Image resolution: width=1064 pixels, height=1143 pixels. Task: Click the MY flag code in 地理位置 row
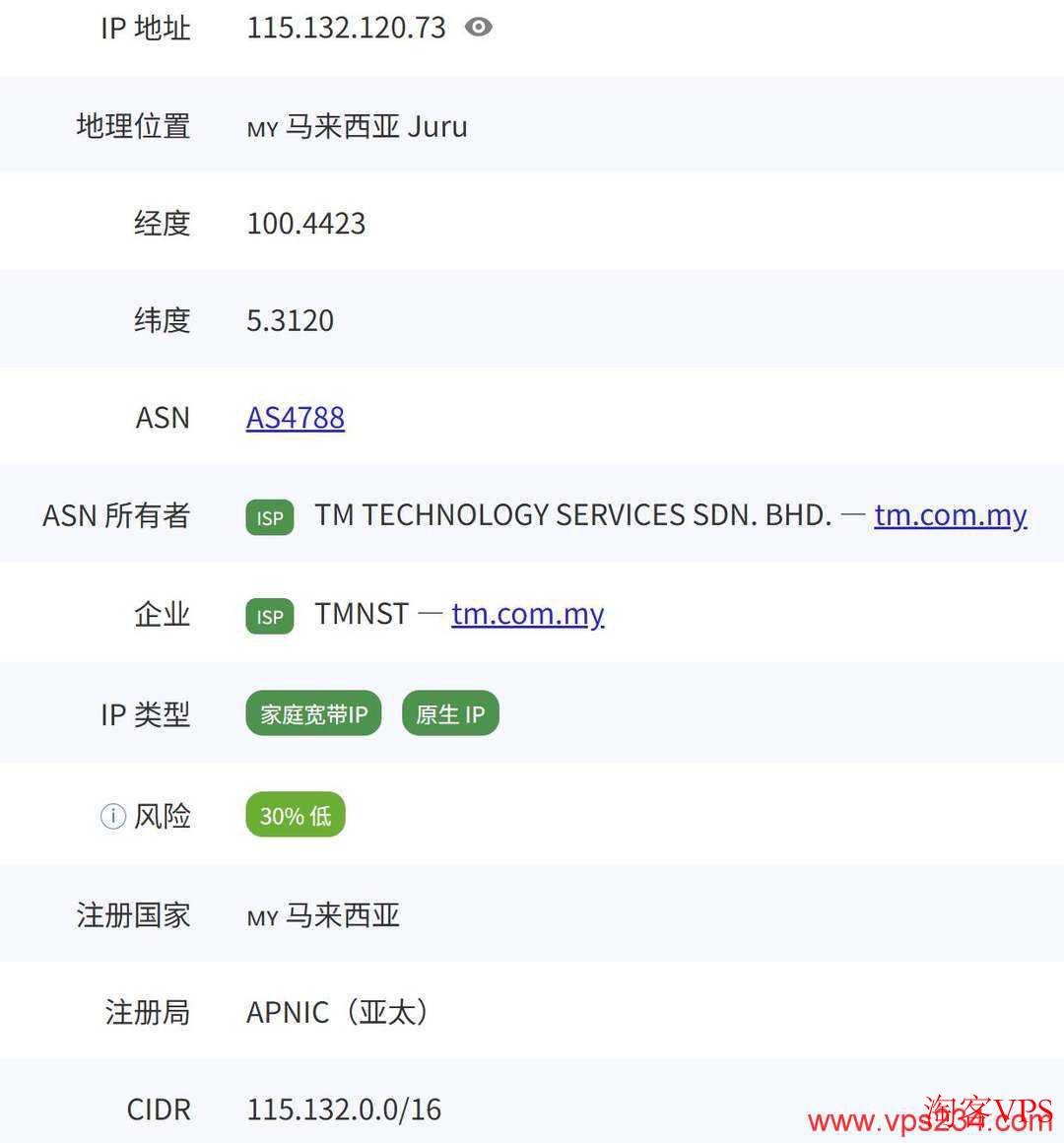261,129
